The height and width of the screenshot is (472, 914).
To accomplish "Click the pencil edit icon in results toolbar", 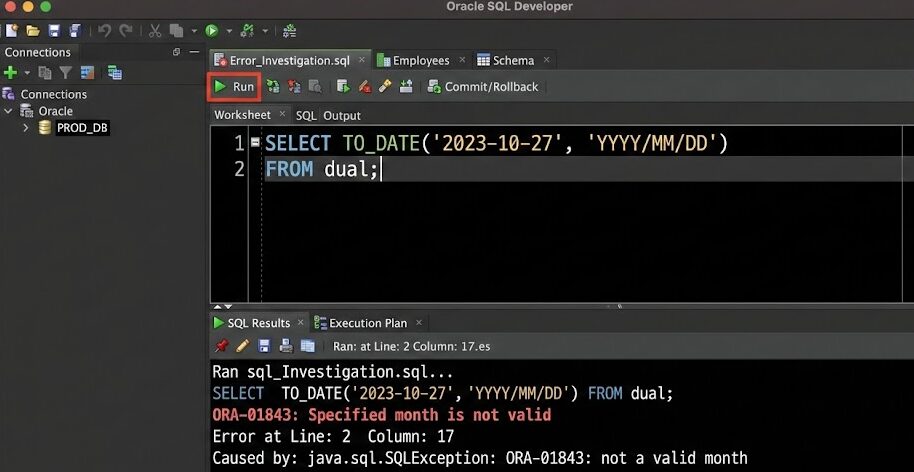I will [x=242, y=346].
